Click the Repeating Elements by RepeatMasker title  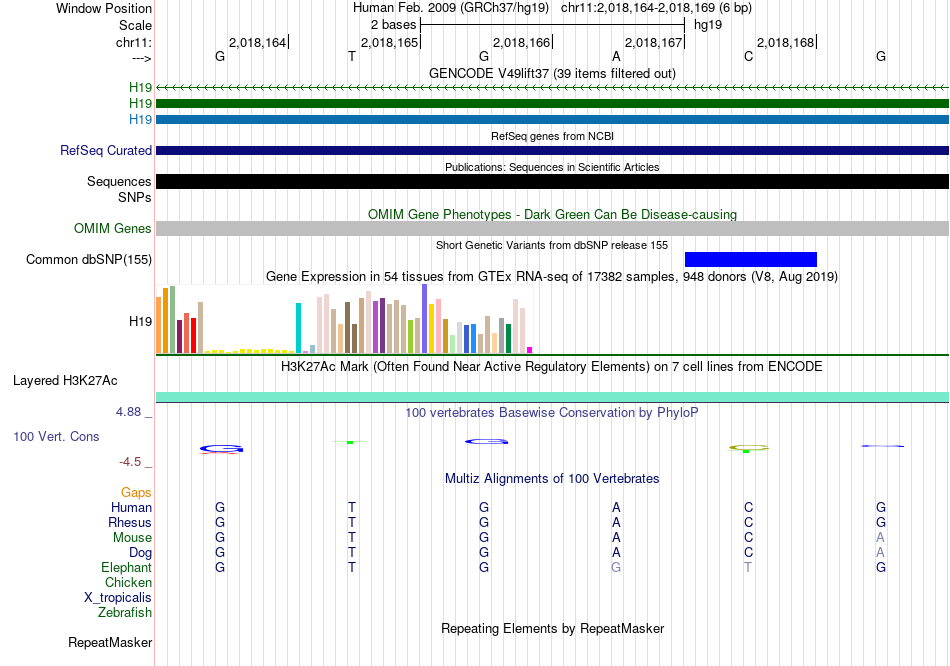click(552, 628)
